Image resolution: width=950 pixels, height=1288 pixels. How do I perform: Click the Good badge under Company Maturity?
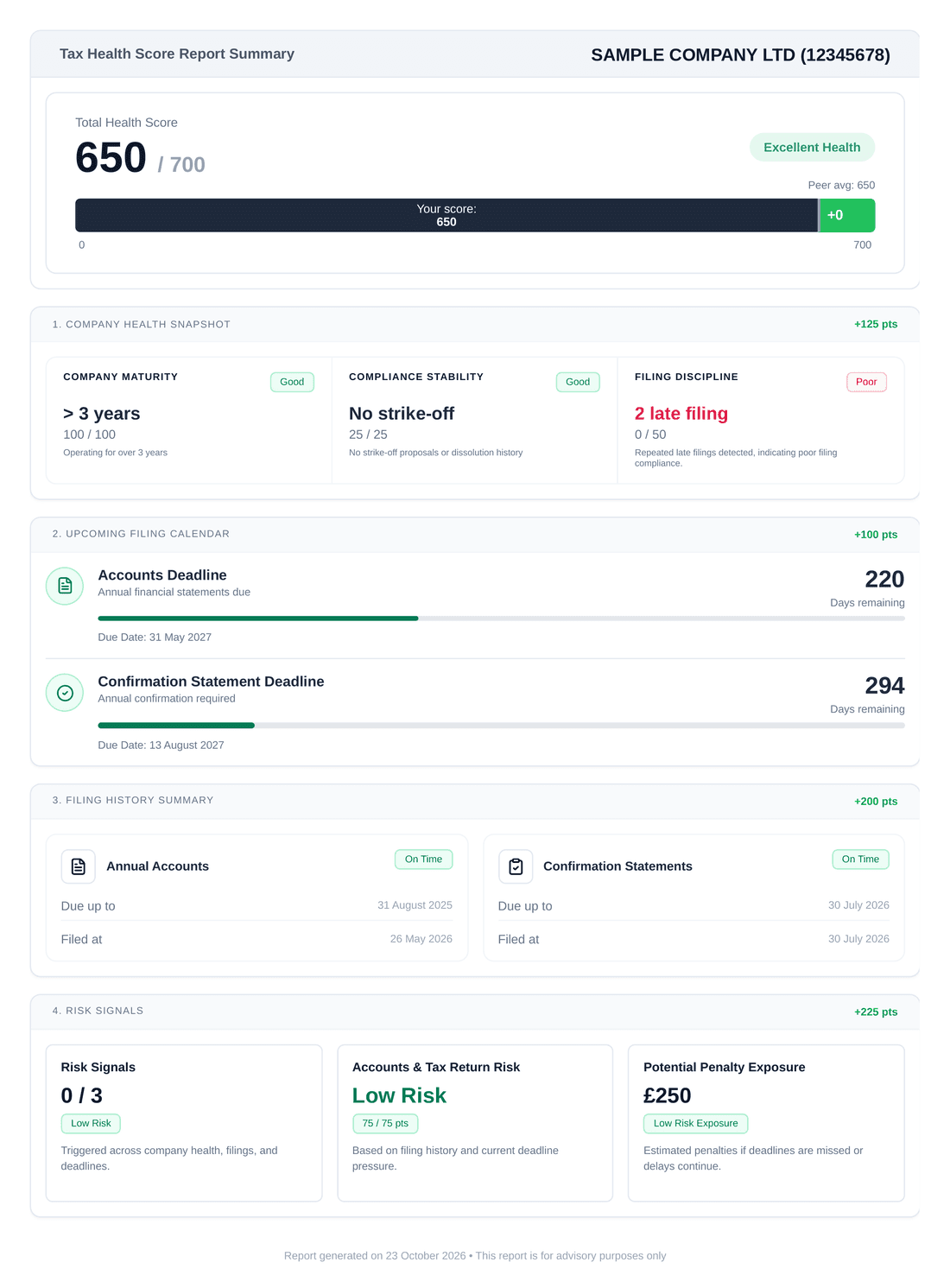coord(292,382)
